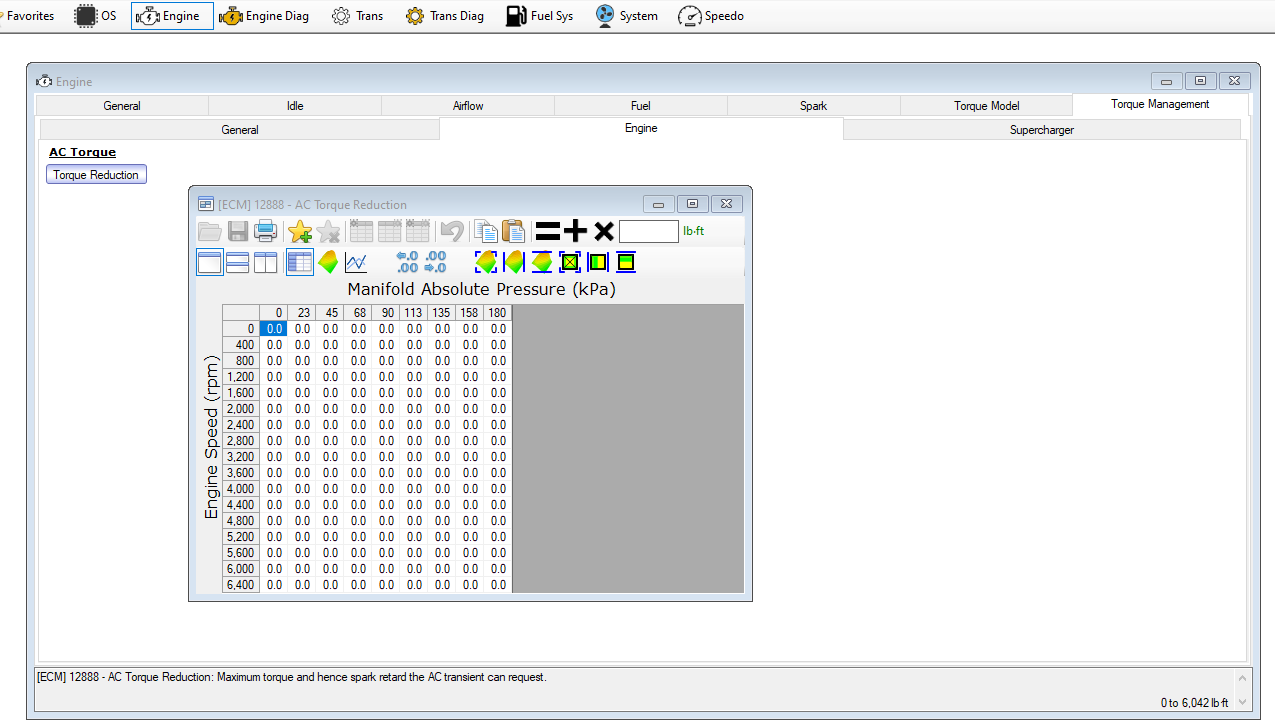The image size is (1275, 726).
Task: Open the Trans Diag section
Action: (445, 16)
